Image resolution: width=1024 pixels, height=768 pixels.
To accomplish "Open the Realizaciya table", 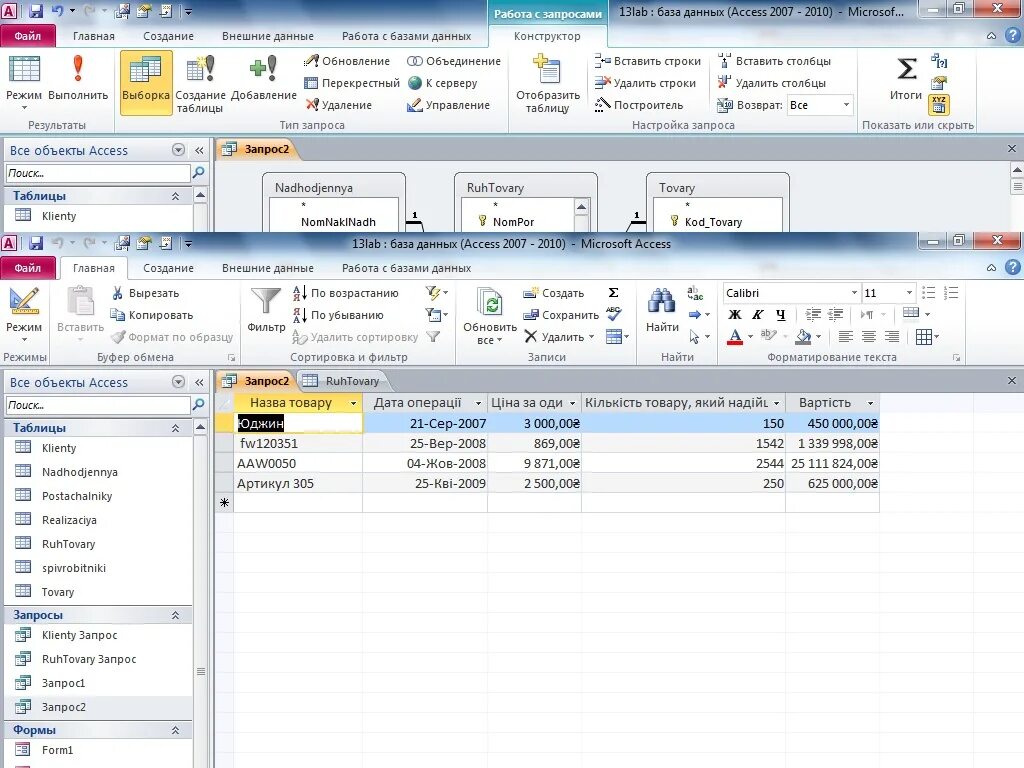I will pyautogui.click(x=69, y=520).
